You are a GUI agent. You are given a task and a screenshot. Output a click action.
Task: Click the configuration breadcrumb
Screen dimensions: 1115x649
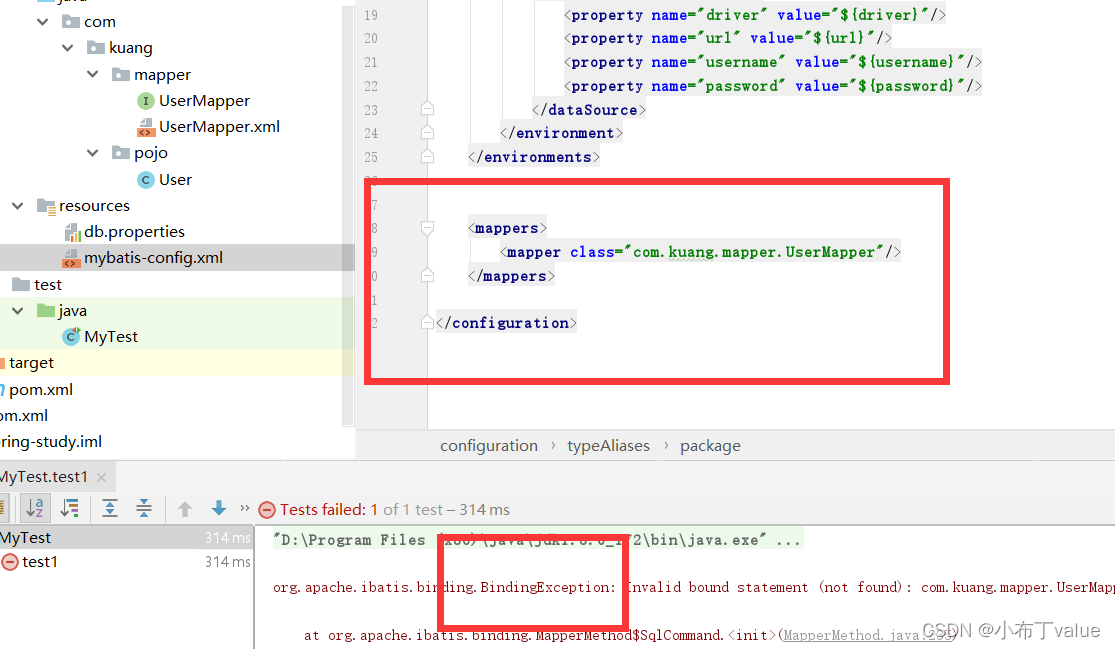[x=489, y=446]
